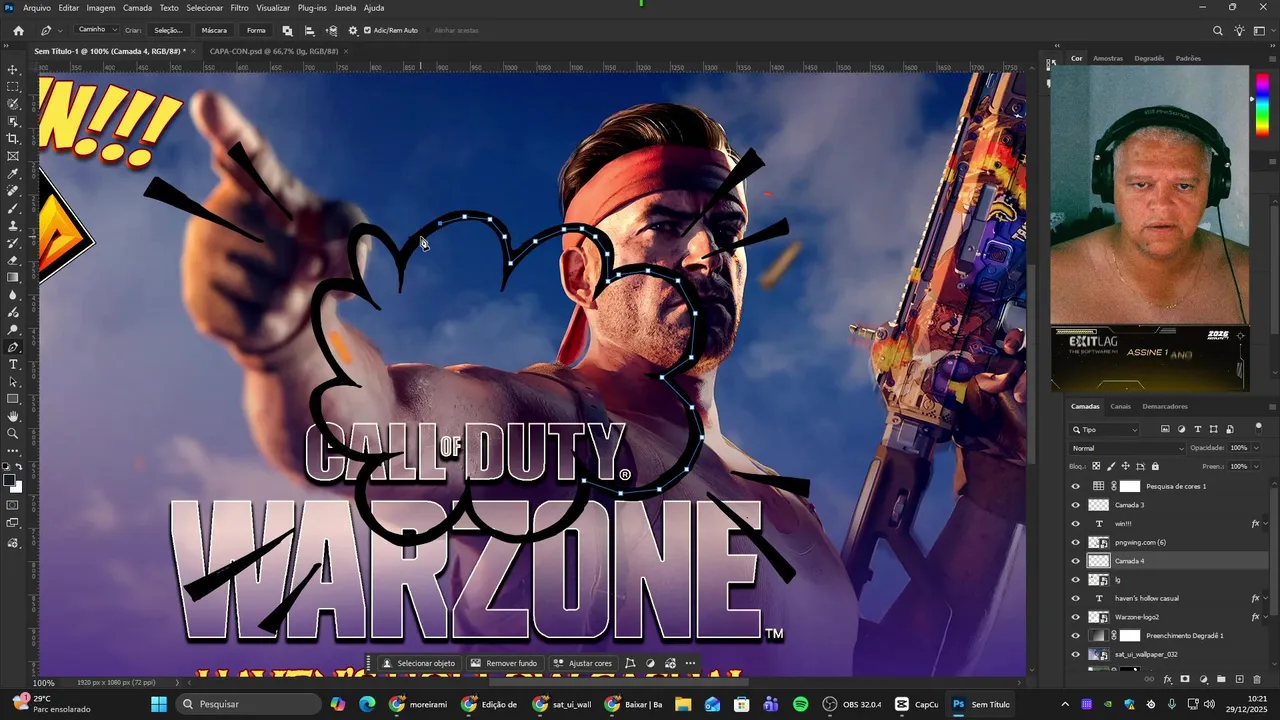This screenshot has height=720, width=1280.
Task: Click Ajustar cores in contextual bar
Action: [x=582, y=663]
